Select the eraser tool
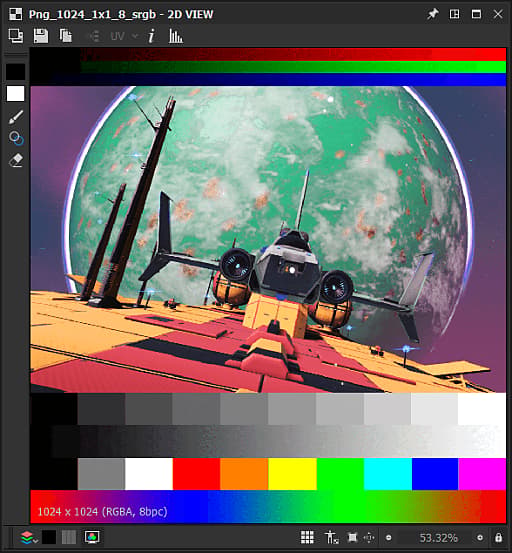The width and height of the screenshot is (512, 553). [x=16, y=160]
